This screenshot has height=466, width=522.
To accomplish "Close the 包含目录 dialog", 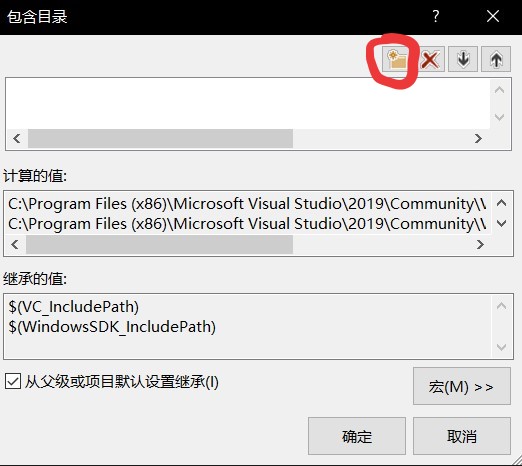I will [x=493, y=16].
